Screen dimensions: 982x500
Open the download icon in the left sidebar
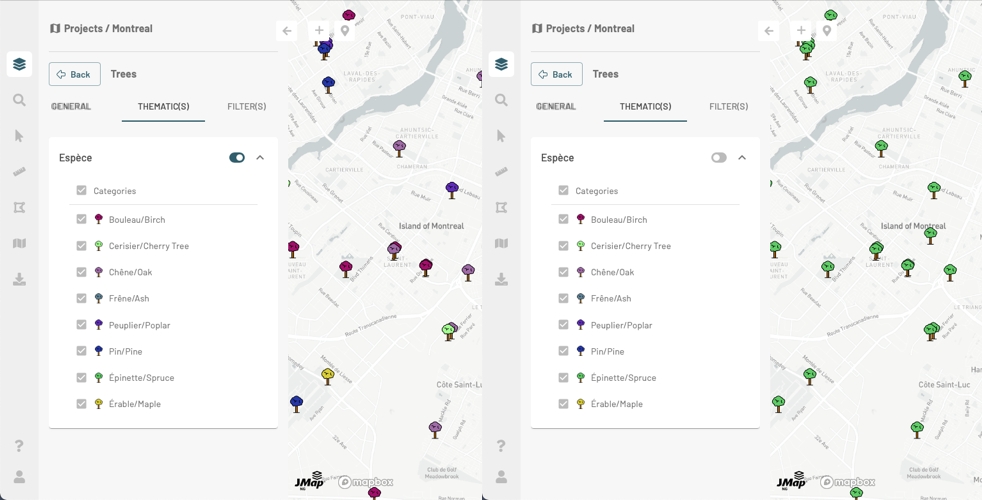click(19, 280)
